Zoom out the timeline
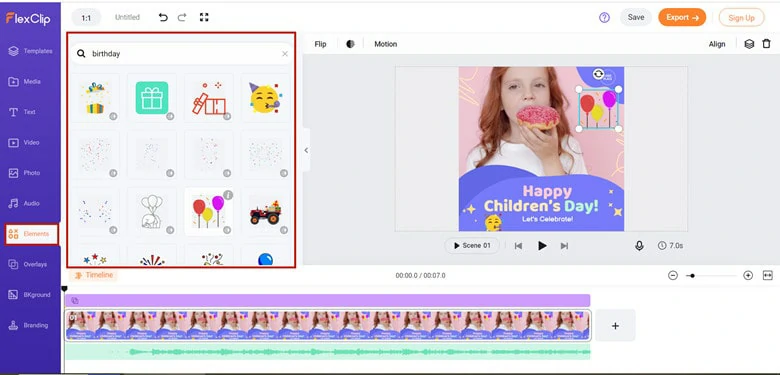 (673, 276)
